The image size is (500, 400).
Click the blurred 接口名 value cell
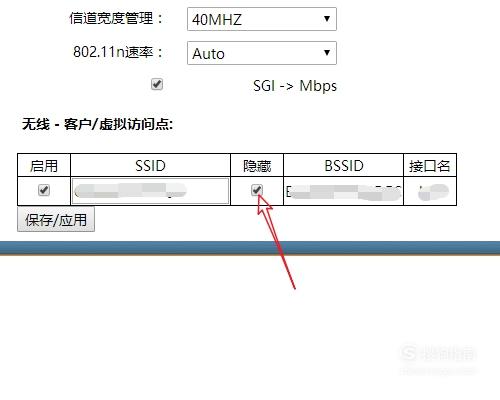430,191
